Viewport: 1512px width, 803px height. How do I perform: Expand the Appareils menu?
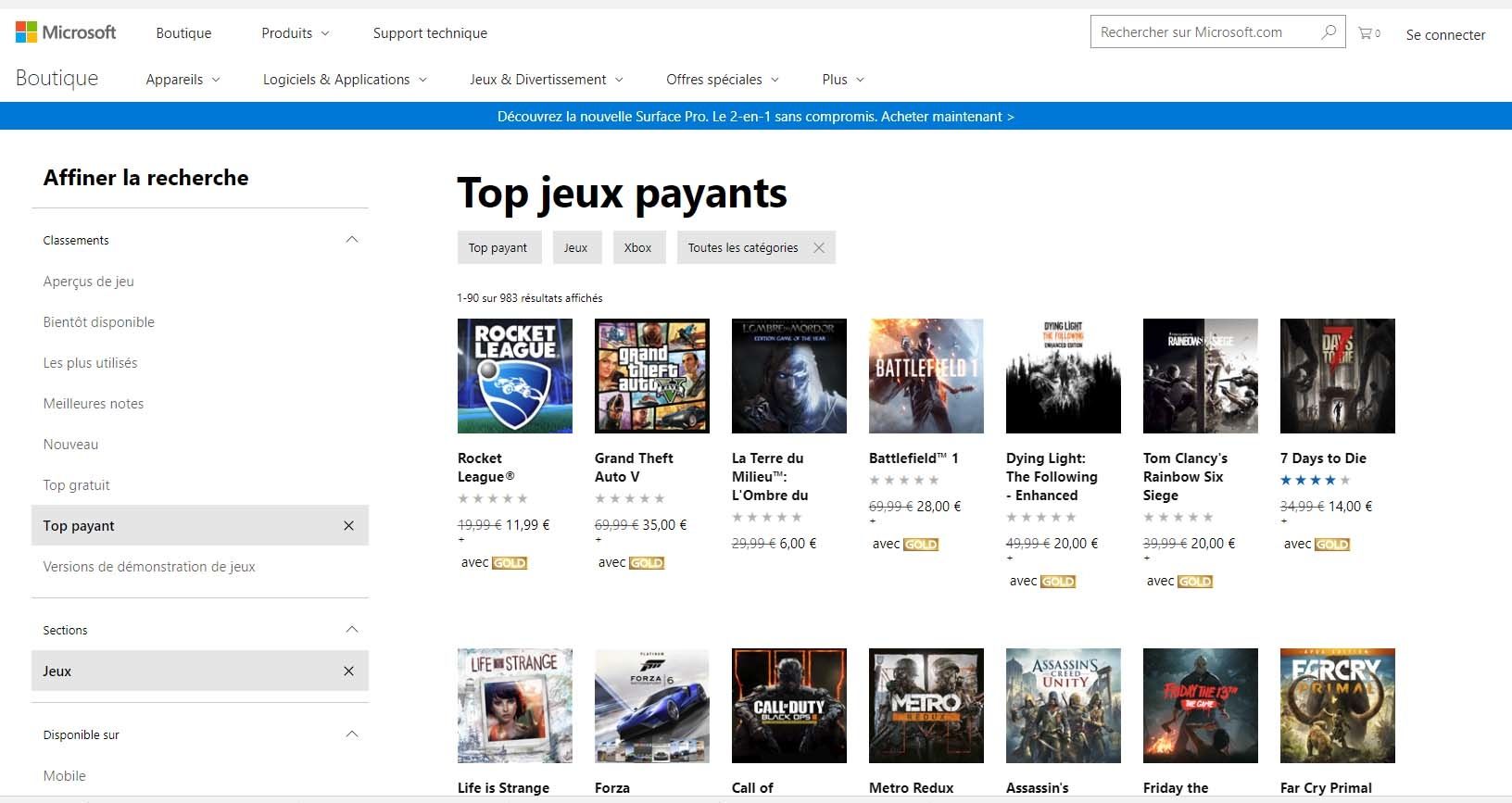point(183,80)
